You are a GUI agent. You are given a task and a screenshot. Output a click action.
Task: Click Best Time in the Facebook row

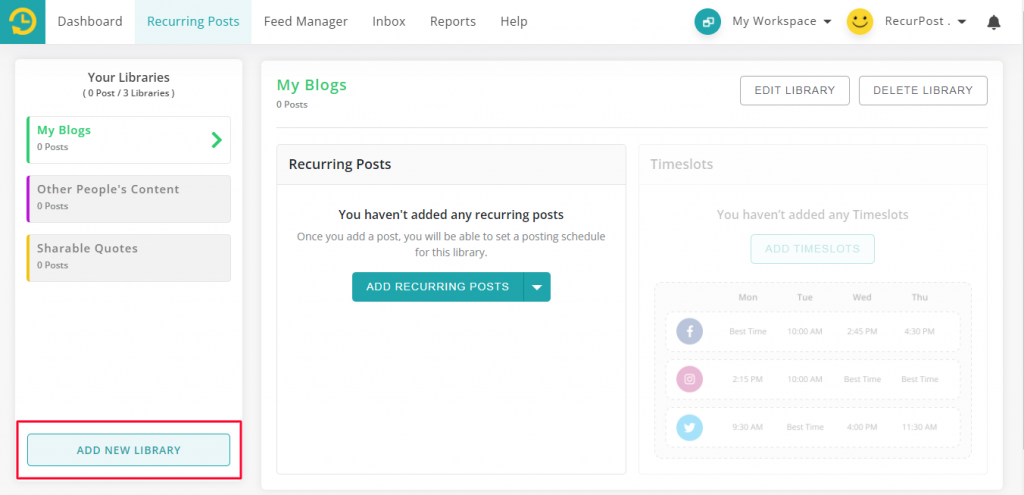tap(748, 331)
